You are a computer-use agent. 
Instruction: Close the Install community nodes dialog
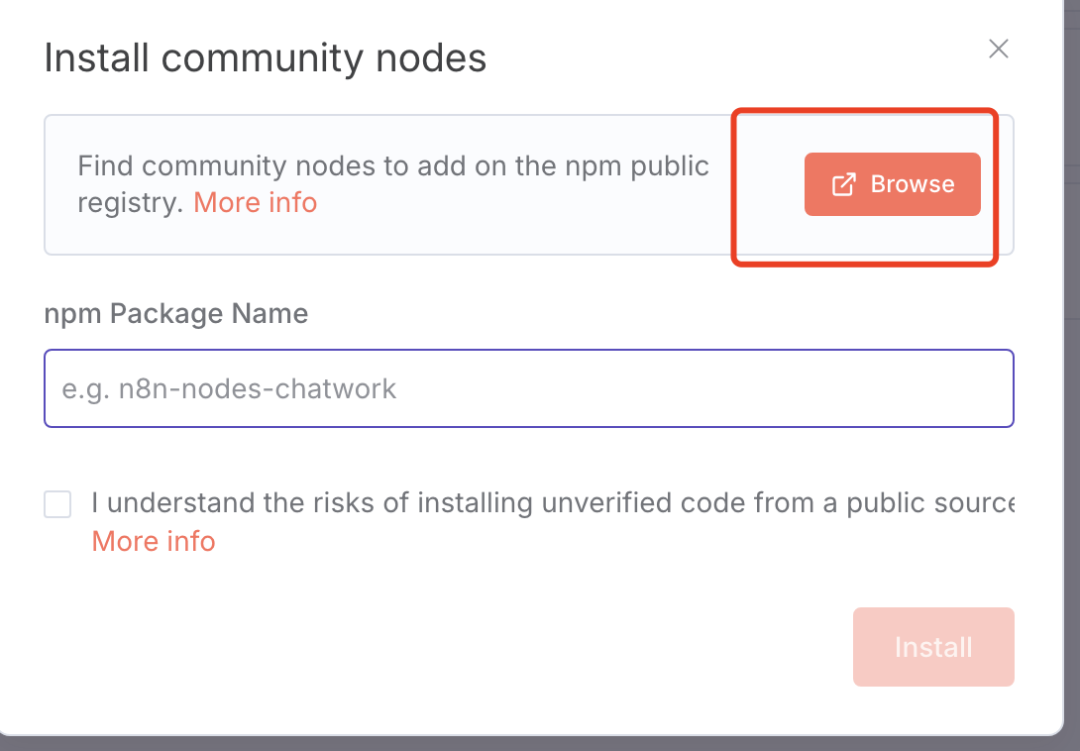(x=998, y=49)
